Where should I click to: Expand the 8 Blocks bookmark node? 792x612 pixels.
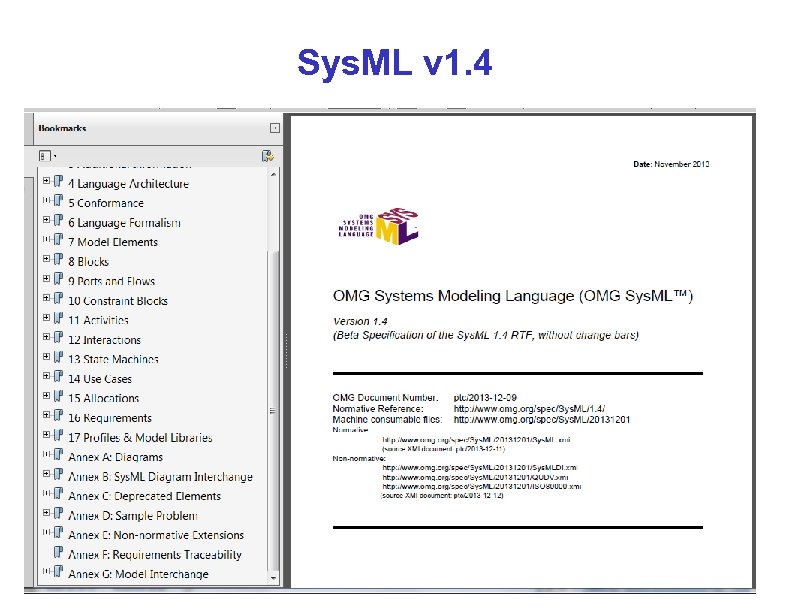click(46, 259)
